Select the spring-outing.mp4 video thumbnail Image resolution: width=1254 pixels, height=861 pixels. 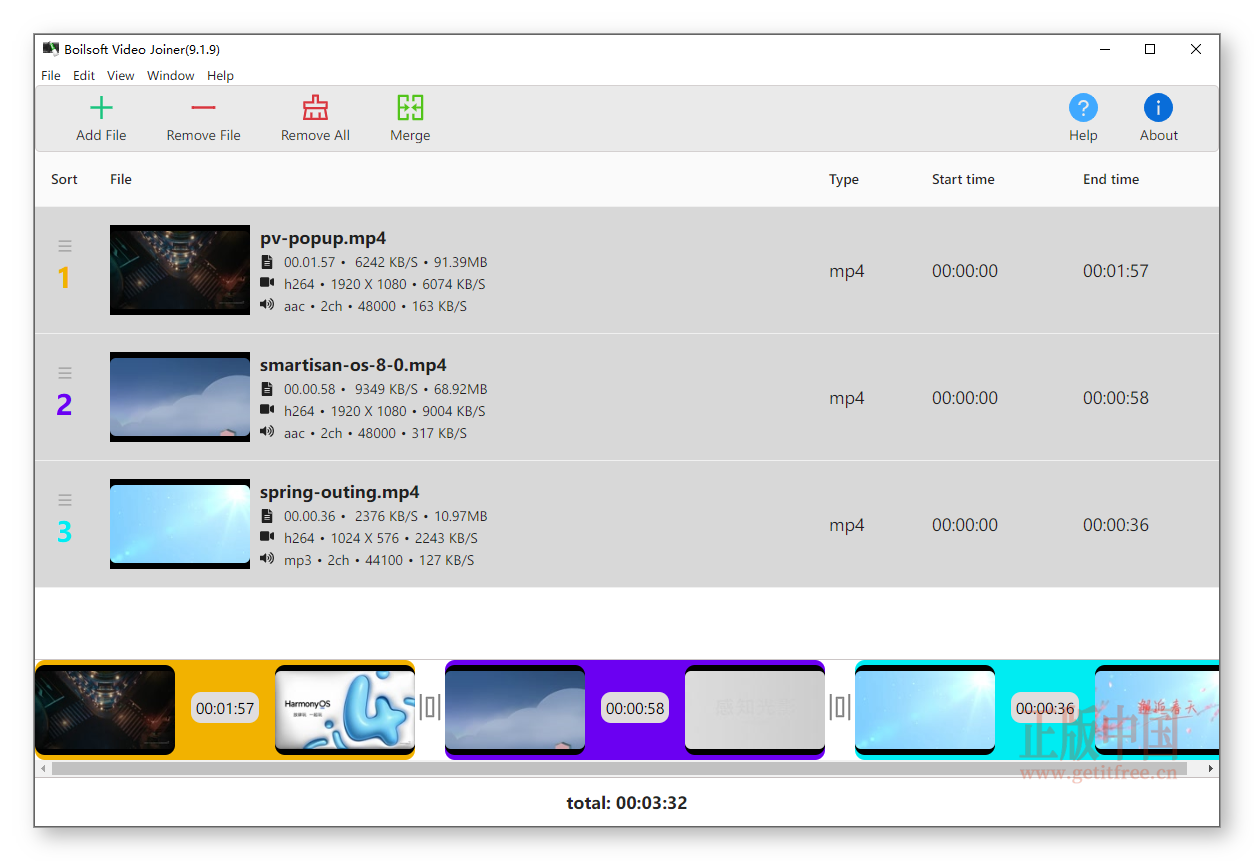tap(180, 524)
